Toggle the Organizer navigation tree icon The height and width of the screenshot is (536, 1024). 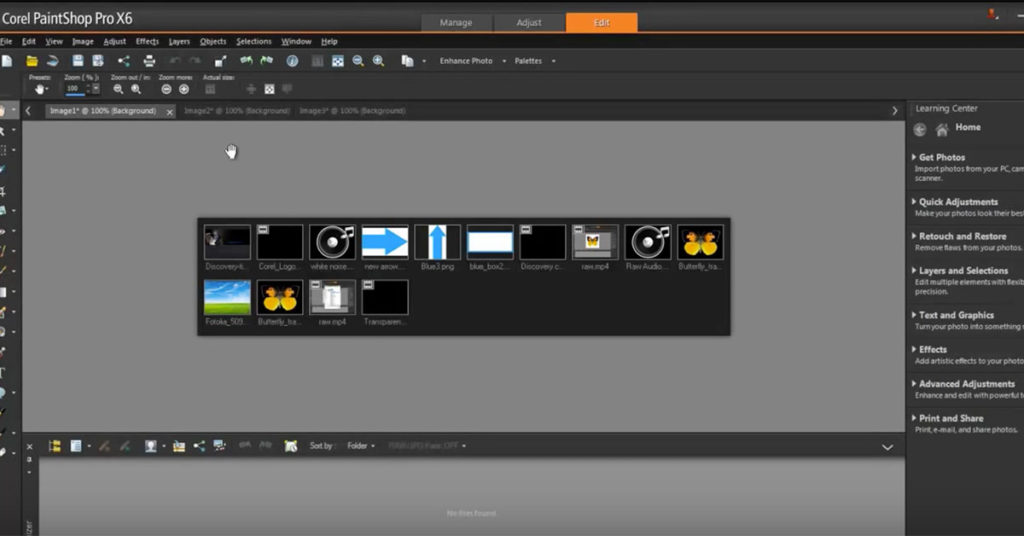[x=55, y=446]
